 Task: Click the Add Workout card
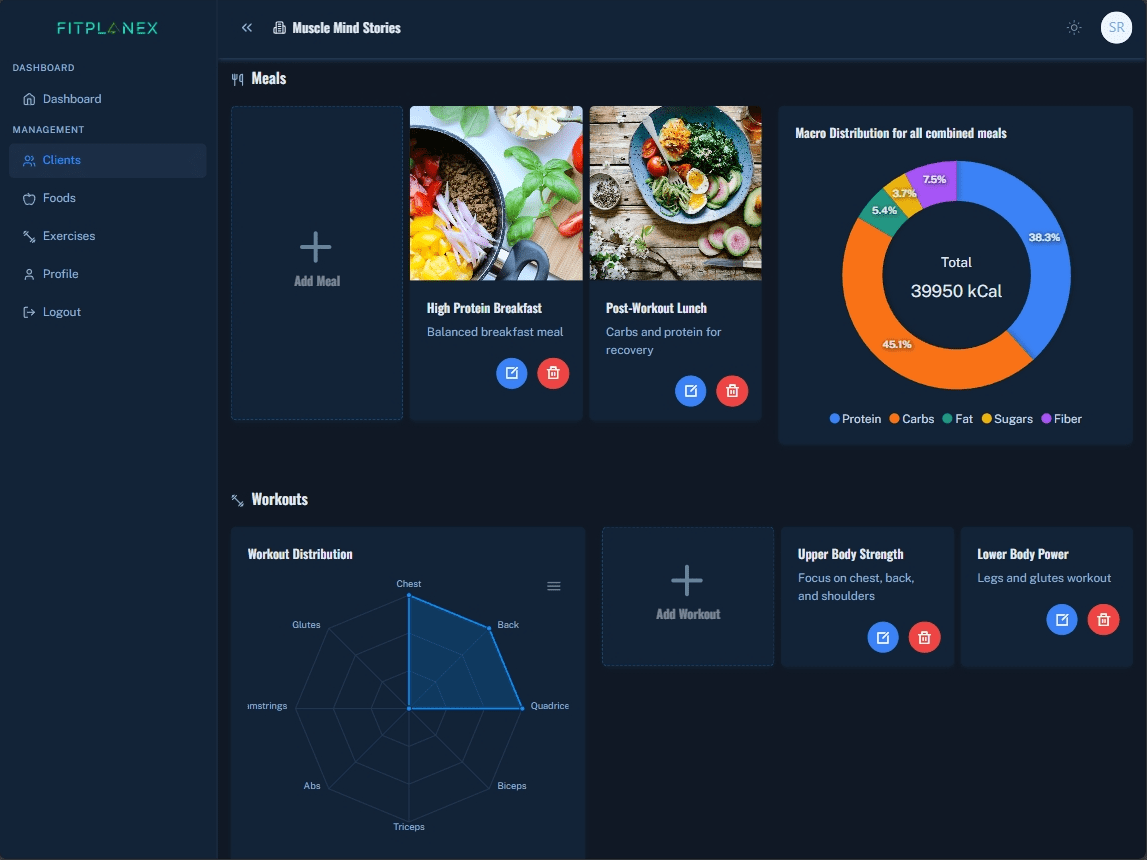coord(687,596)
